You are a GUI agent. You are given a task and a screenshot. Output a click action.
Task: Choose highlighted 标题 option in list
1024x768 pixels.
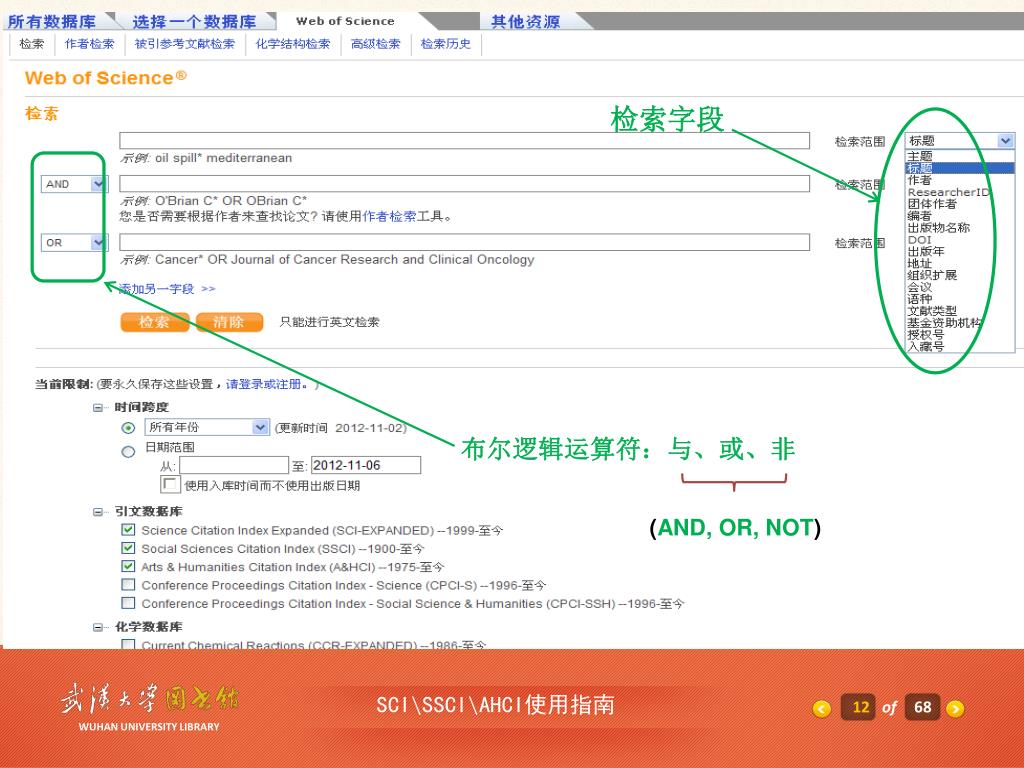[959, 168]
